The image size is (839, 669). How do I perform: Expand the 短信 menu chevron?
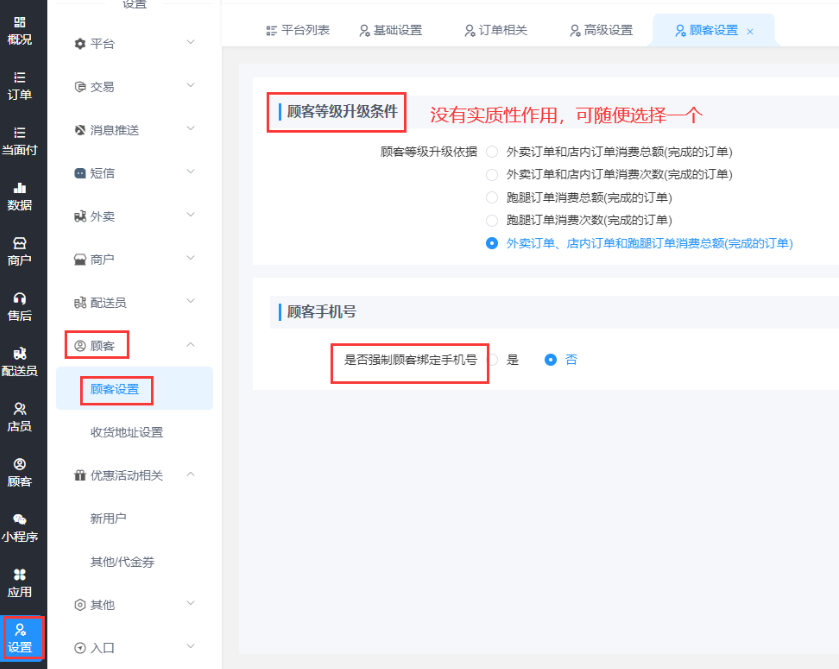(190, 172)
